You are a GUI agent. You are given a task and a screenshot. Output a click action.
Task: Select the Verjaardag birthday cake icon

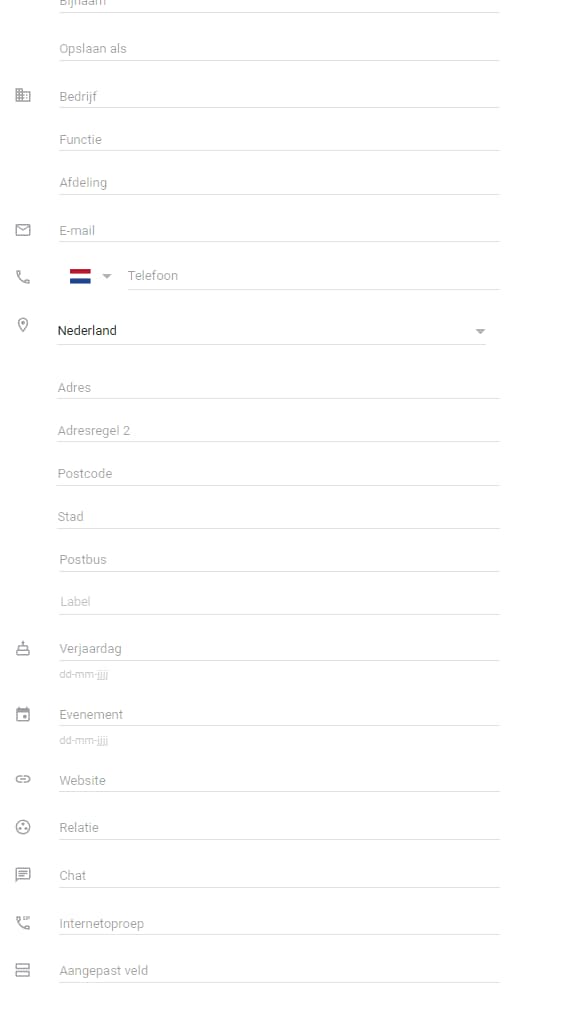tap(22, 647)
